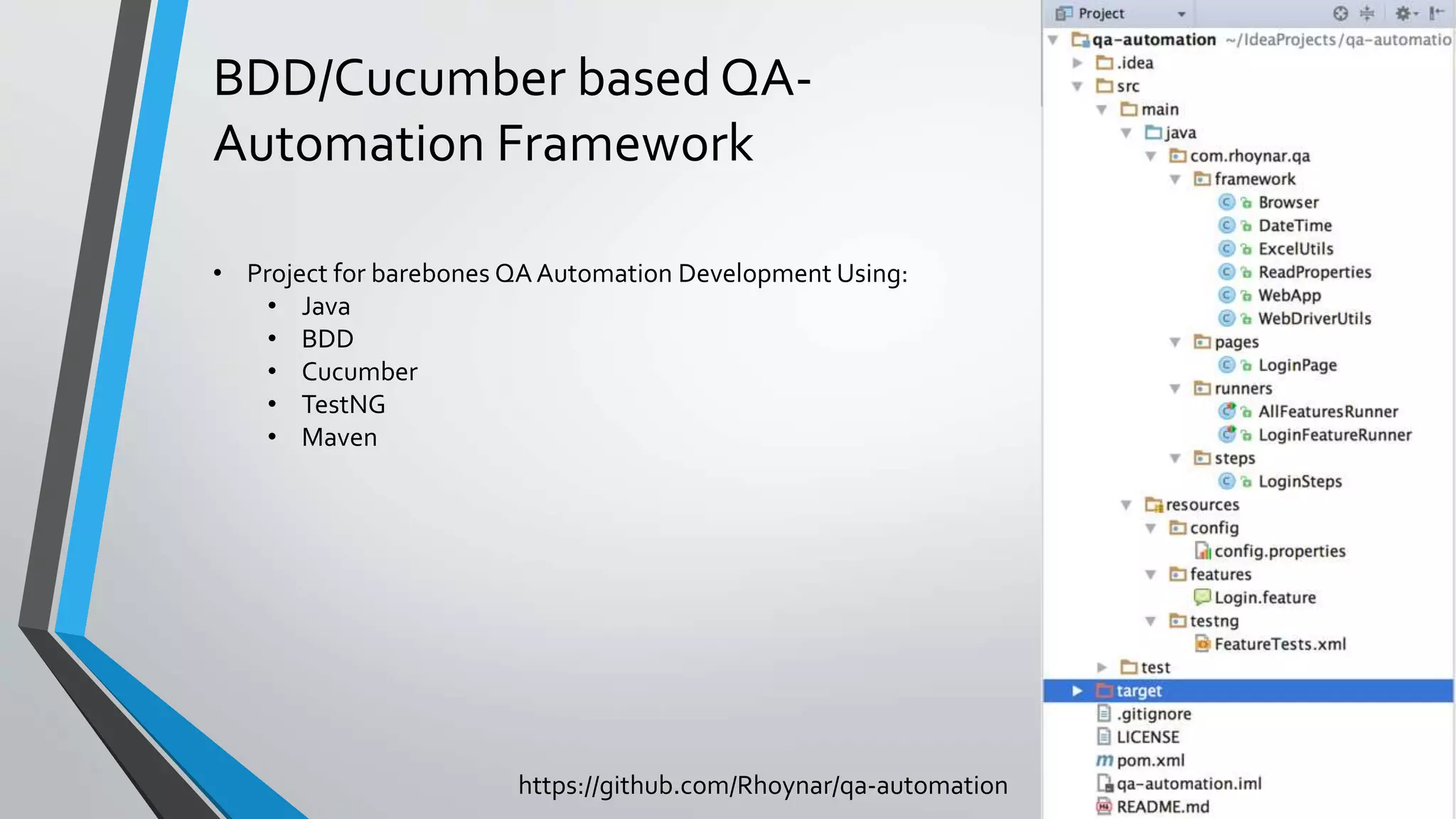Click the hide panel icon
1456x819 pixels.
point(1436,14)
